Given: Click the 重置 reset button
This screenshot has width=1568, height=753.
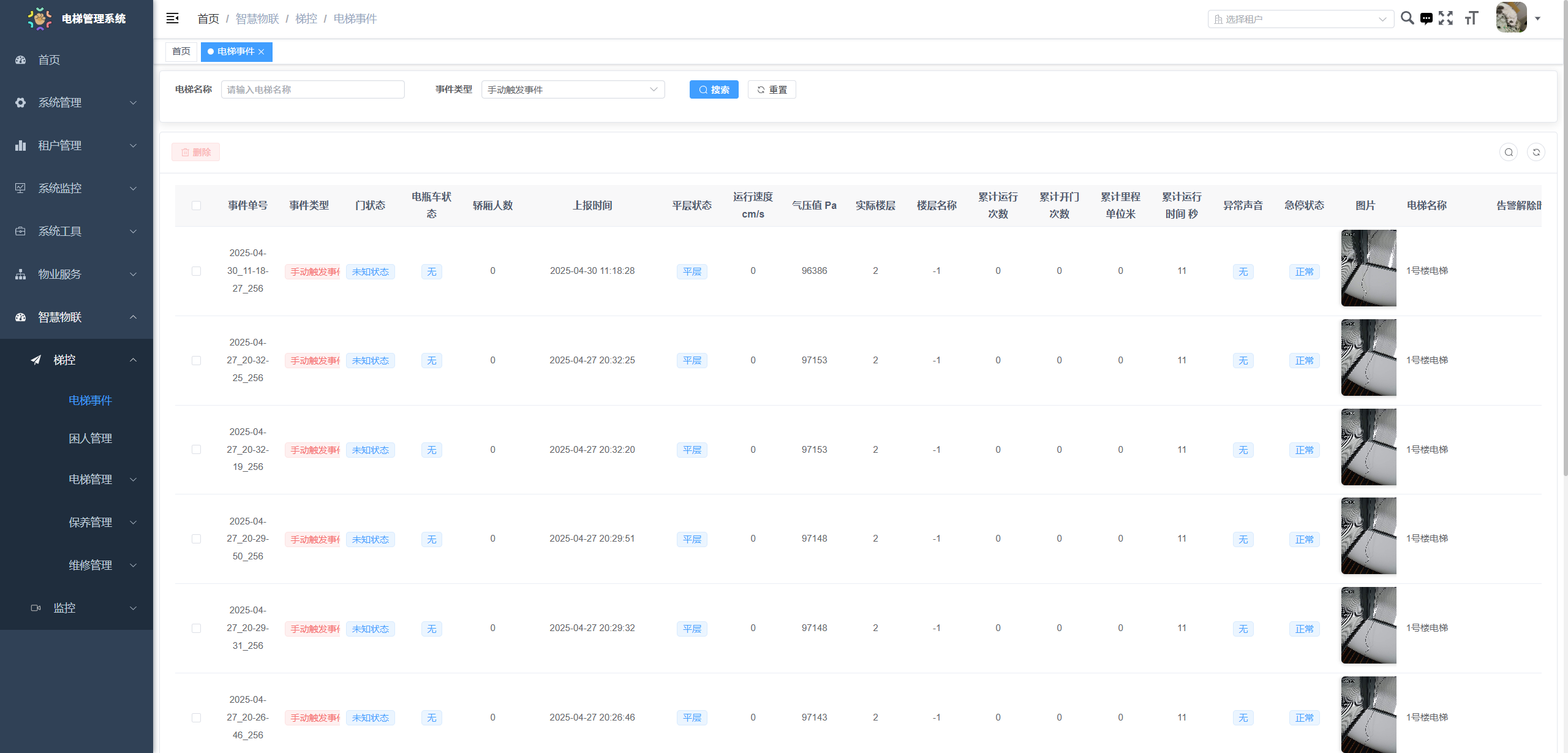Looking at the screenshot, I should click(772, 89).
